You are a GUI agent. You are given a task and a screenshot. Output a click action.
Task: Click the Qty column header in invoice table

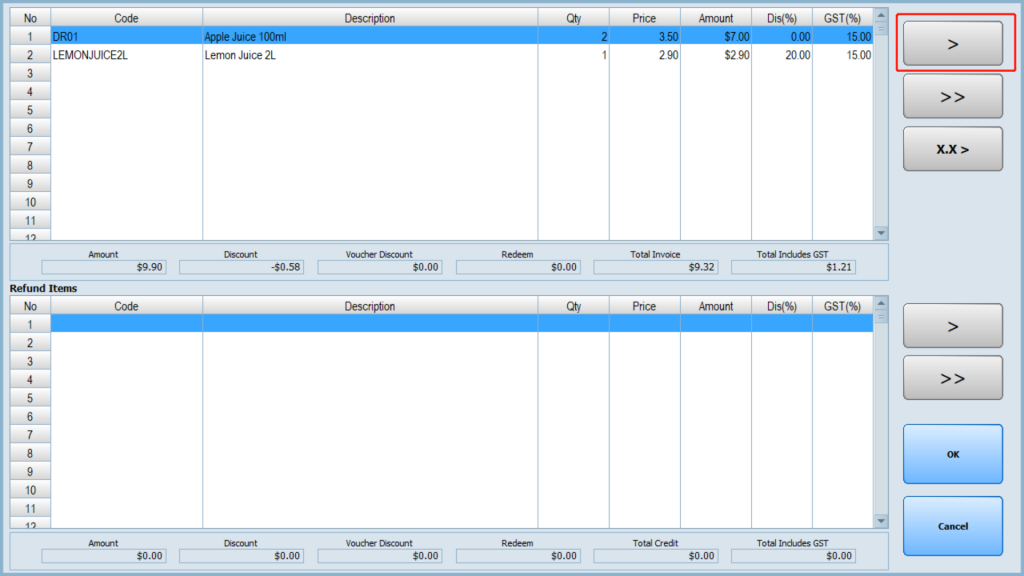[x=573, y=18]
